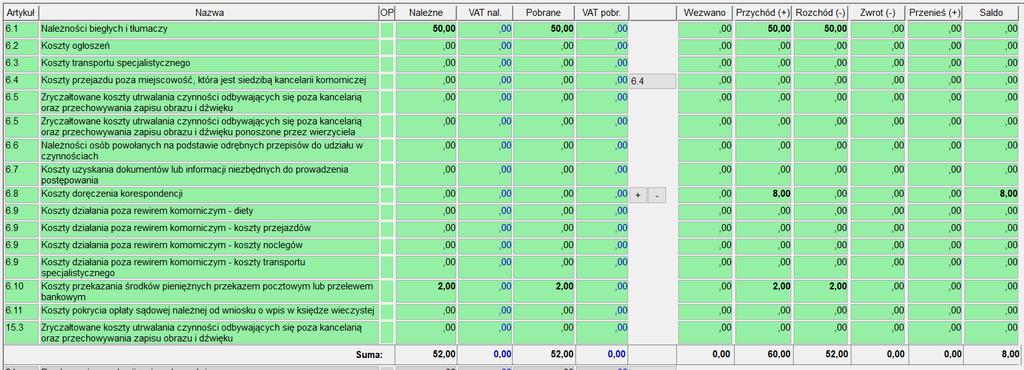This screenshot has width=1024, height=370.
Task: Select row 'Koszty przejazdu poza miejscowość' name cell
Action: pyautogui.click(x=209, y=80)
